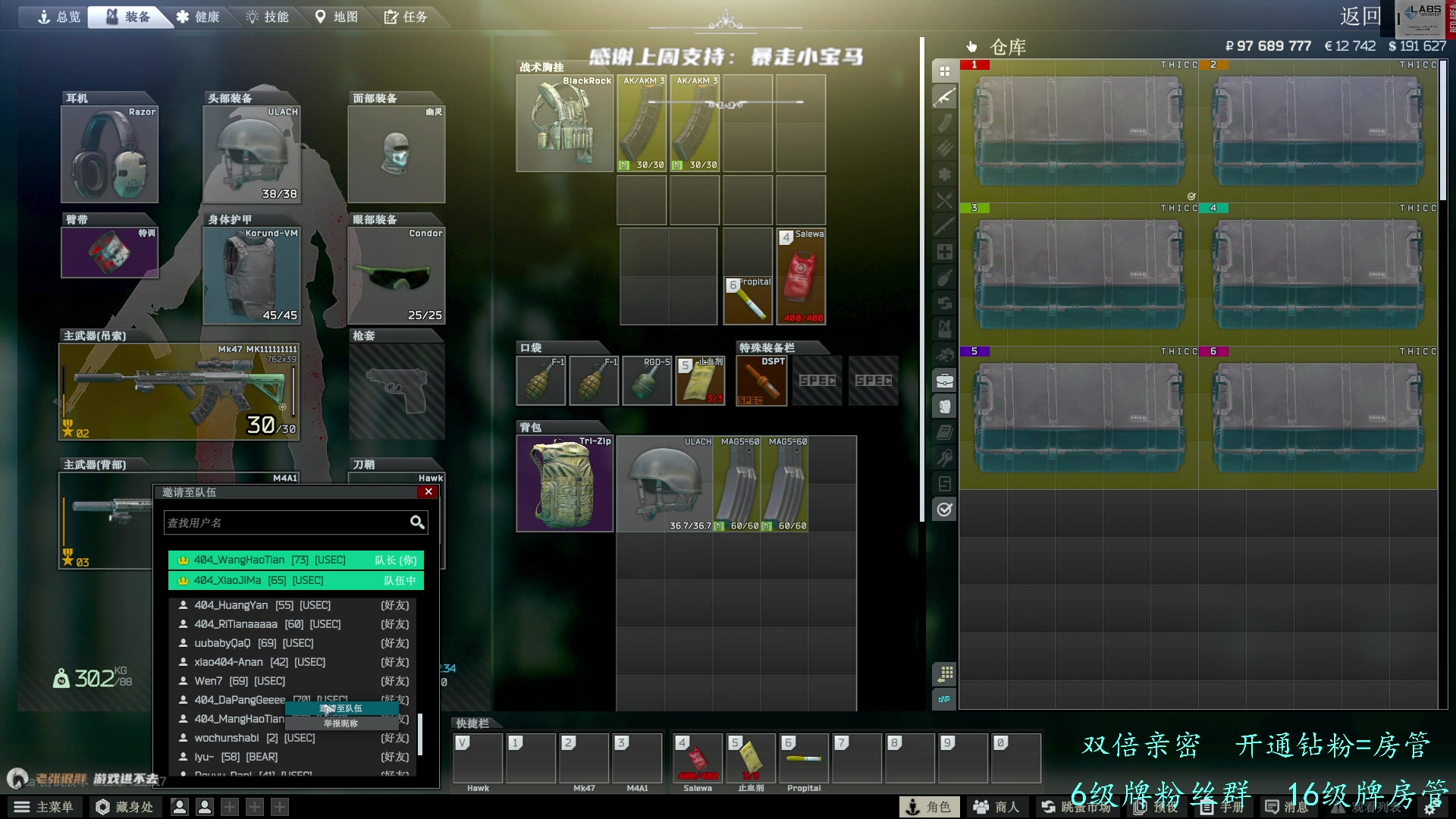Filter stash by weapons rifle icon
Viewport: 1456px width, 819px height.
coord(944,97)
